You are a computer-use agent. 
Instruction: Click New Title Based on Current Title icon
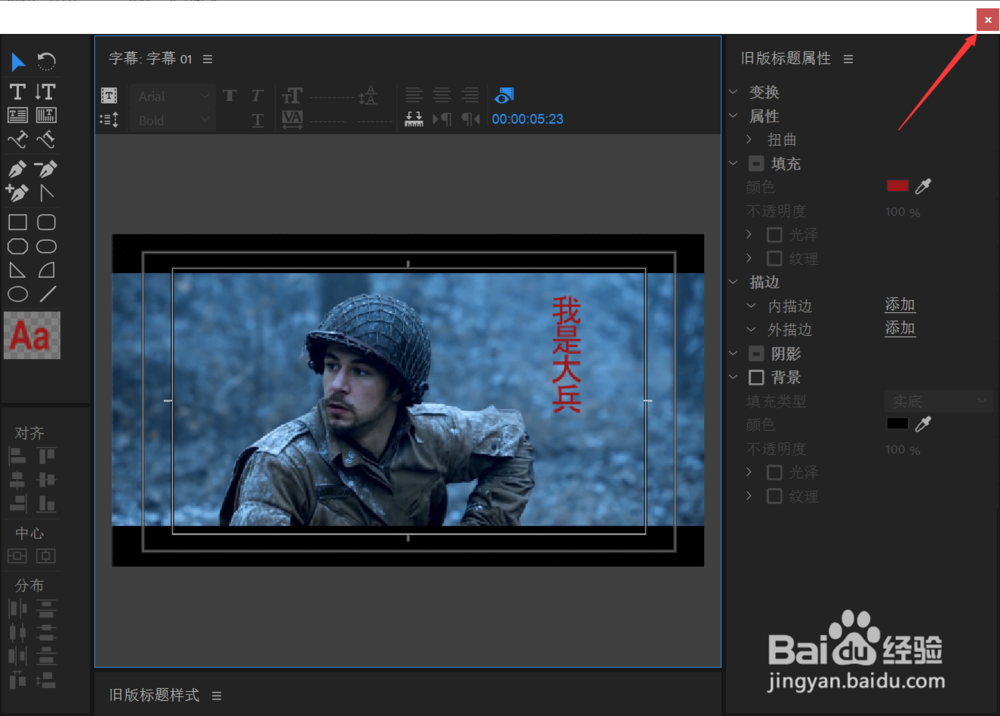pyautogui.click(x=109, y=96)
